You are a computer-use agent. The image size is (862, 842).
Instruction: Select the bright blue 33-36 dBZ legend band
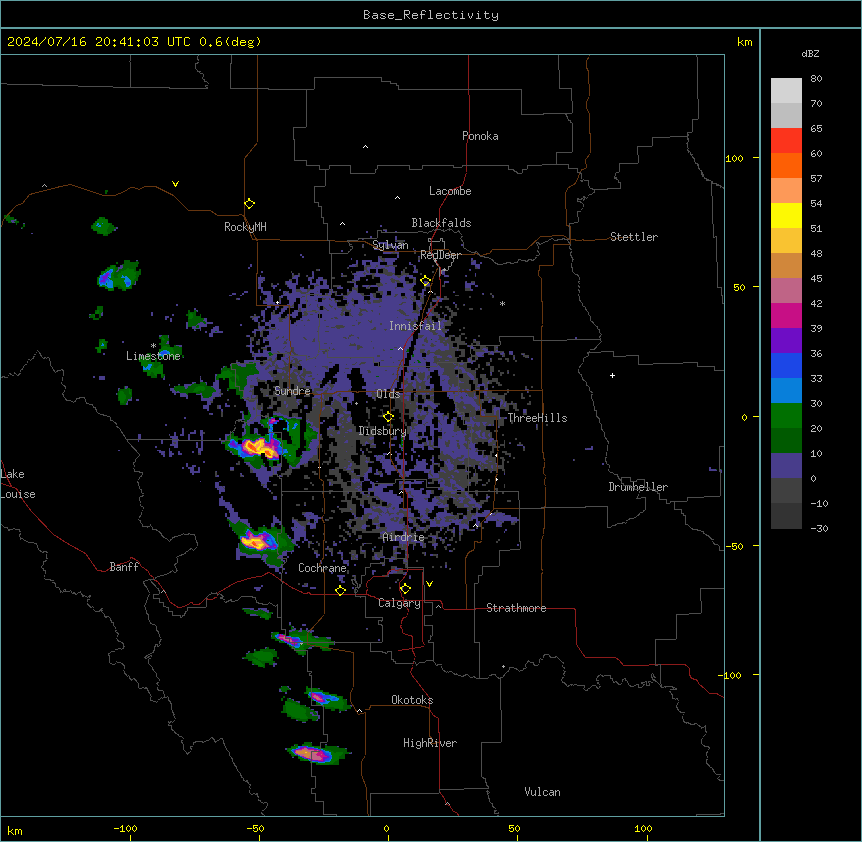(786, 365)
